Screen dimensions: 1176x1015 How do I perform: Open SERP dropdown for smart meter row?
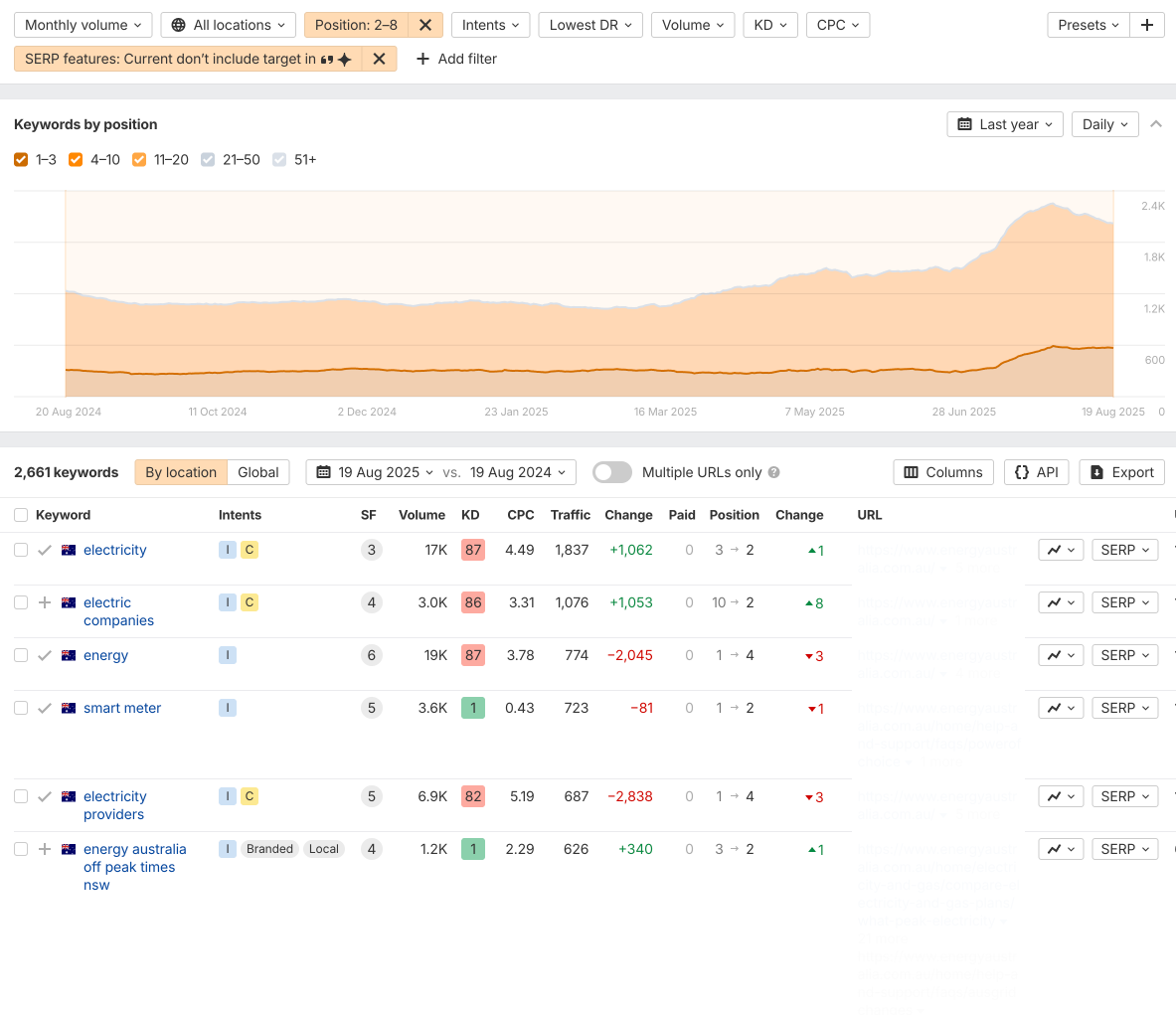[1125, 708]
